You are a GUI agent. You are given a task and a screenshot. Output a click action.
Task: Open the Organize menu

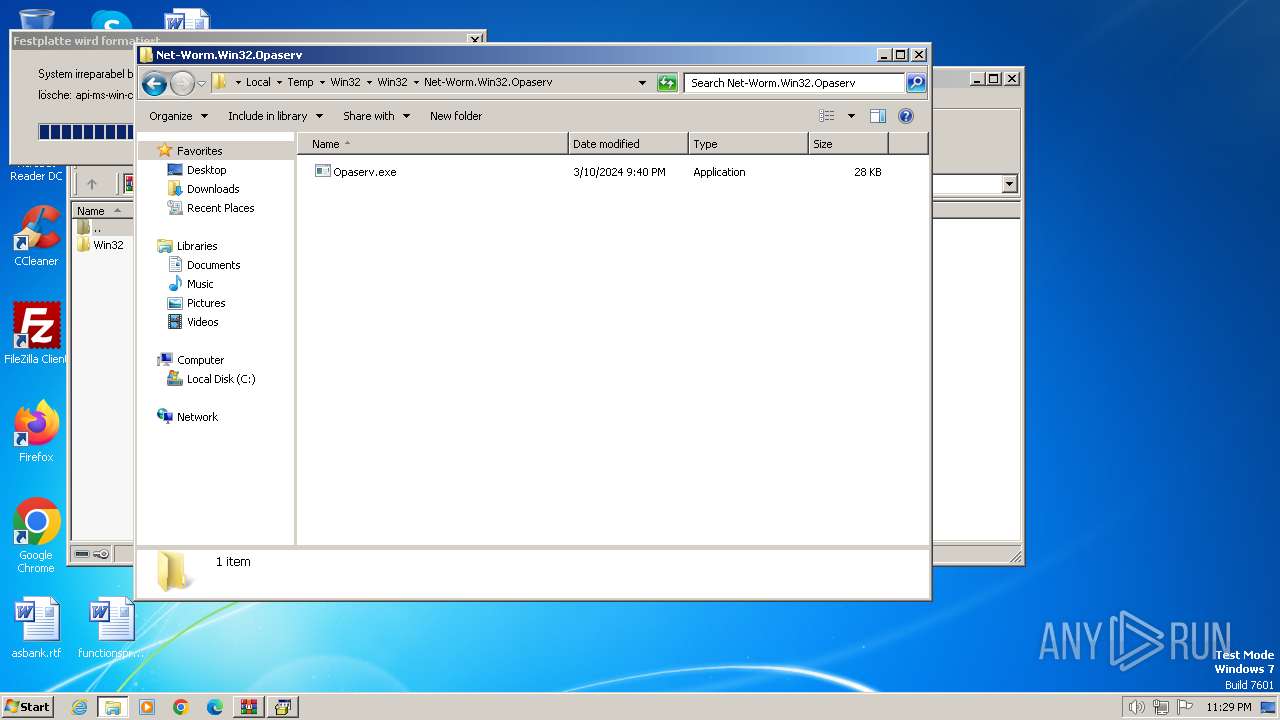(x=178, y=116)
